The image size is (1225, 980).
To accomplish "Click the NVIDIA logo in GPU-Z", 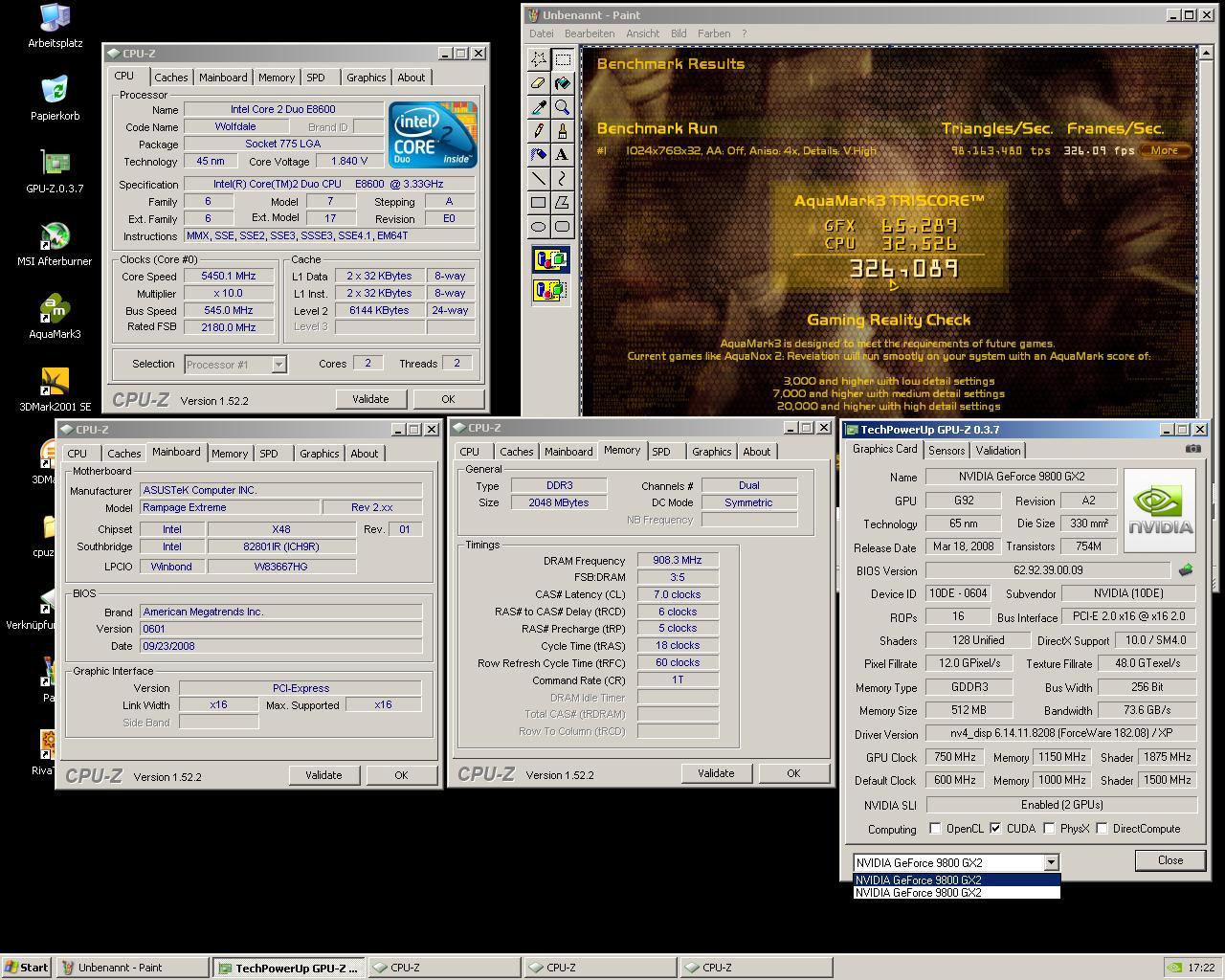I will coord(1159,510).
